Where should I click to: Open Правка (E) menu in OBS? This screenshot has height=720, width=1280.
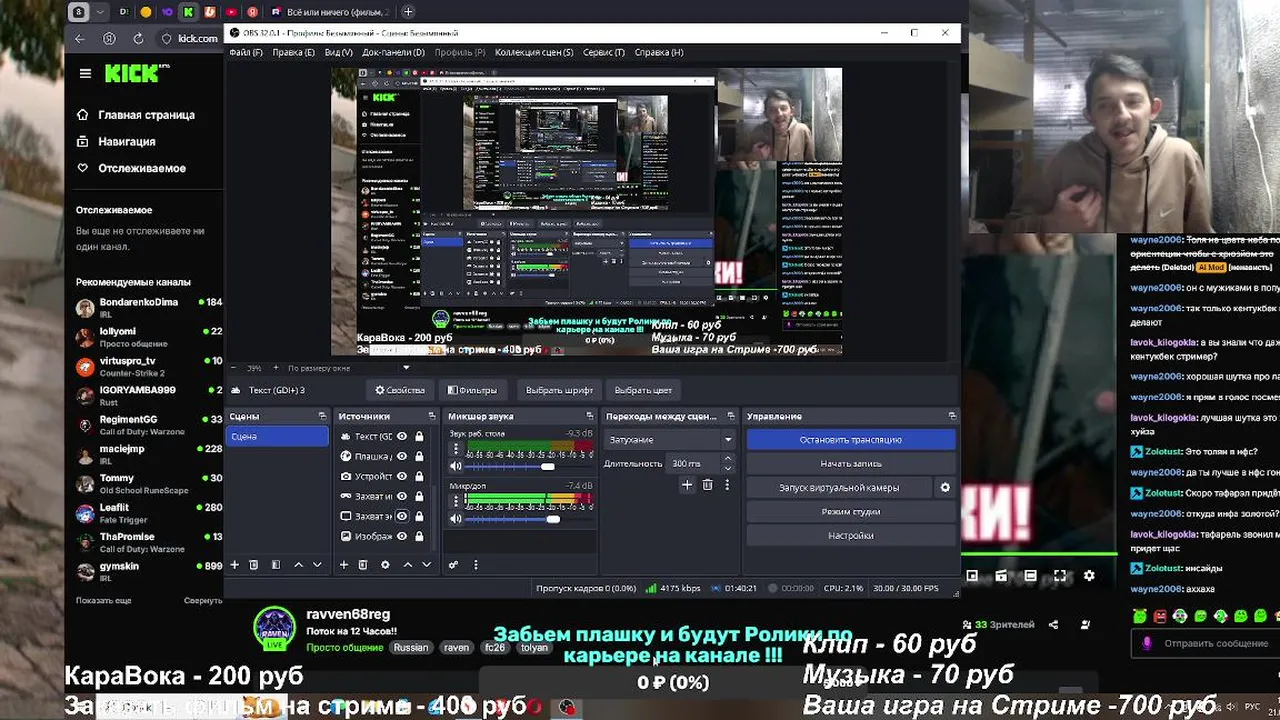[293, 52]
